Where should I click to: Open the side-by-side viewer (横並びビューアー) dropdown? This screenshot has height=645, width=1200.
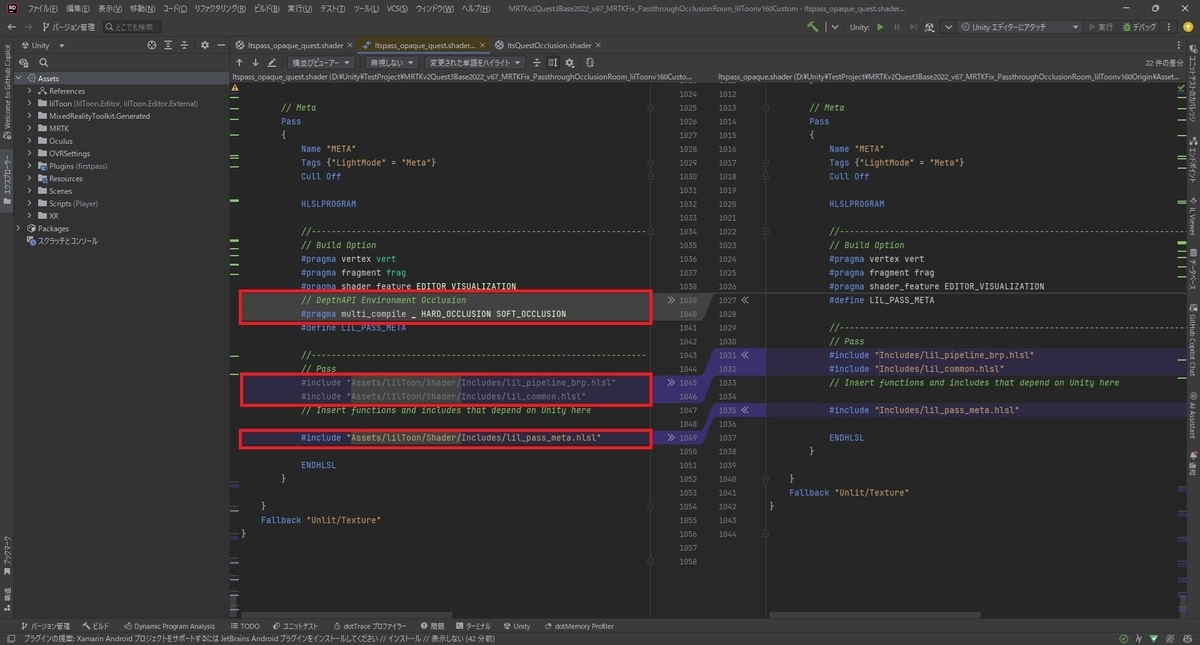pos(321,62)
